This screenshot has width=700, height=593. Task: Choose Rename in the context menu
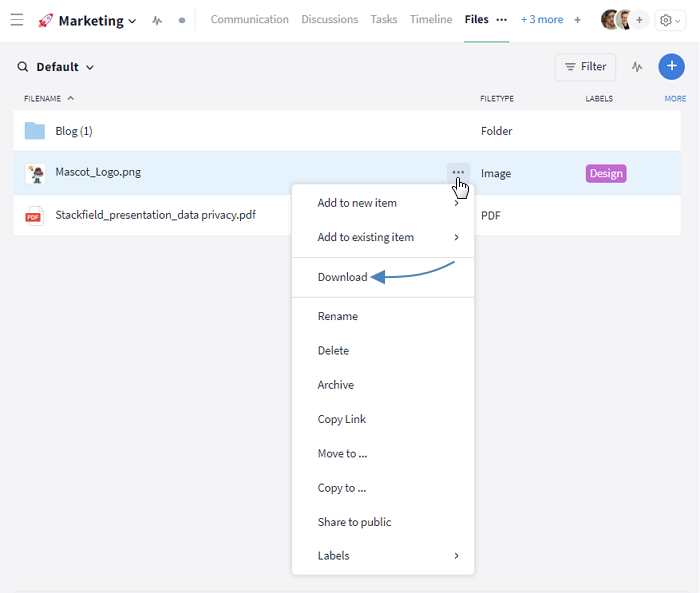coord(337,316)
